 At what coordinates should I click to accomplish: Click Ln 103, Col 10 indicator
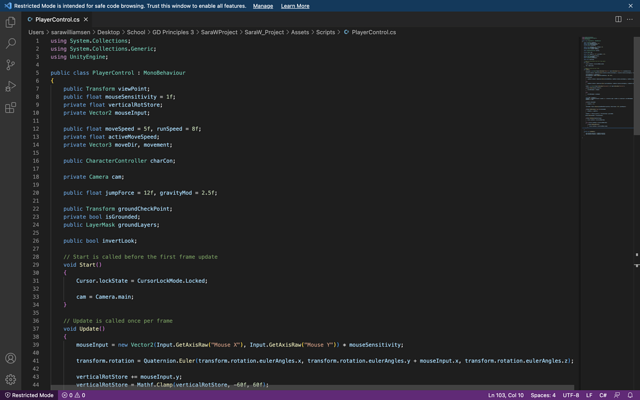pos(506,395)
